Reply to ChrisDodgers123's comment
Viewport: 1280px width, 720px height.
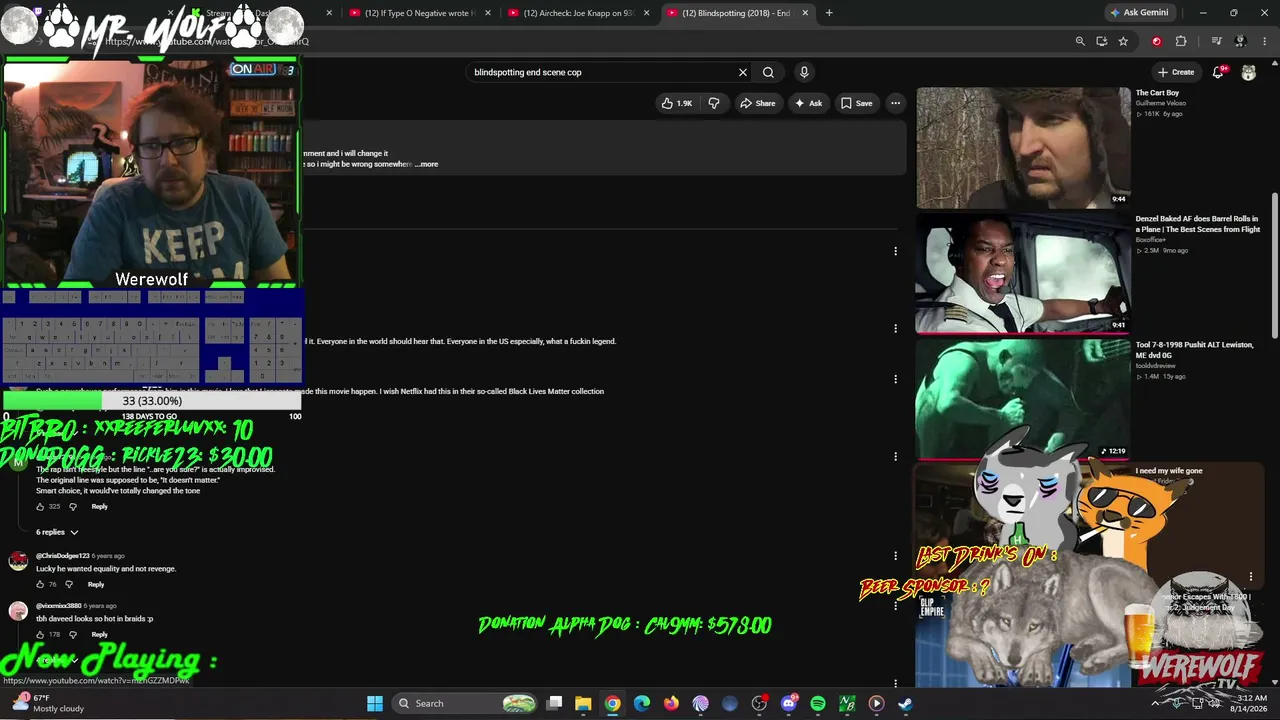95,584
